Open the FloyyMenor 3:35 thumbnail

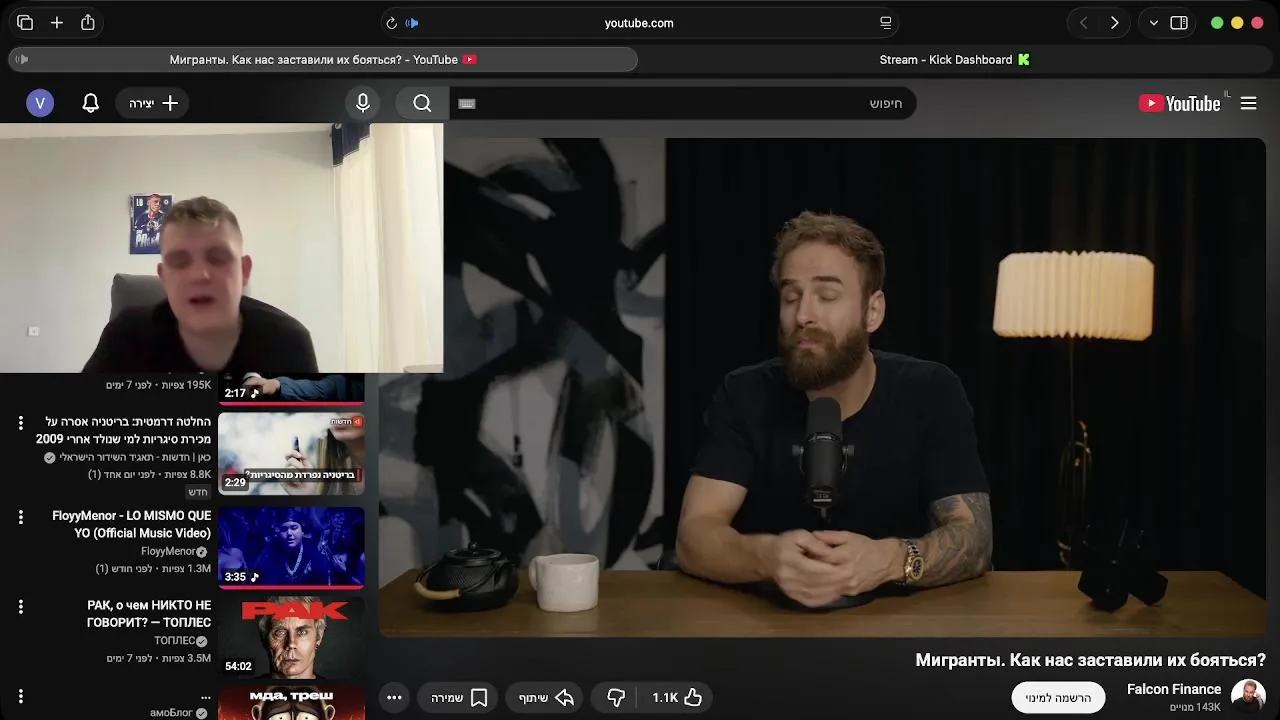(291, 547)
